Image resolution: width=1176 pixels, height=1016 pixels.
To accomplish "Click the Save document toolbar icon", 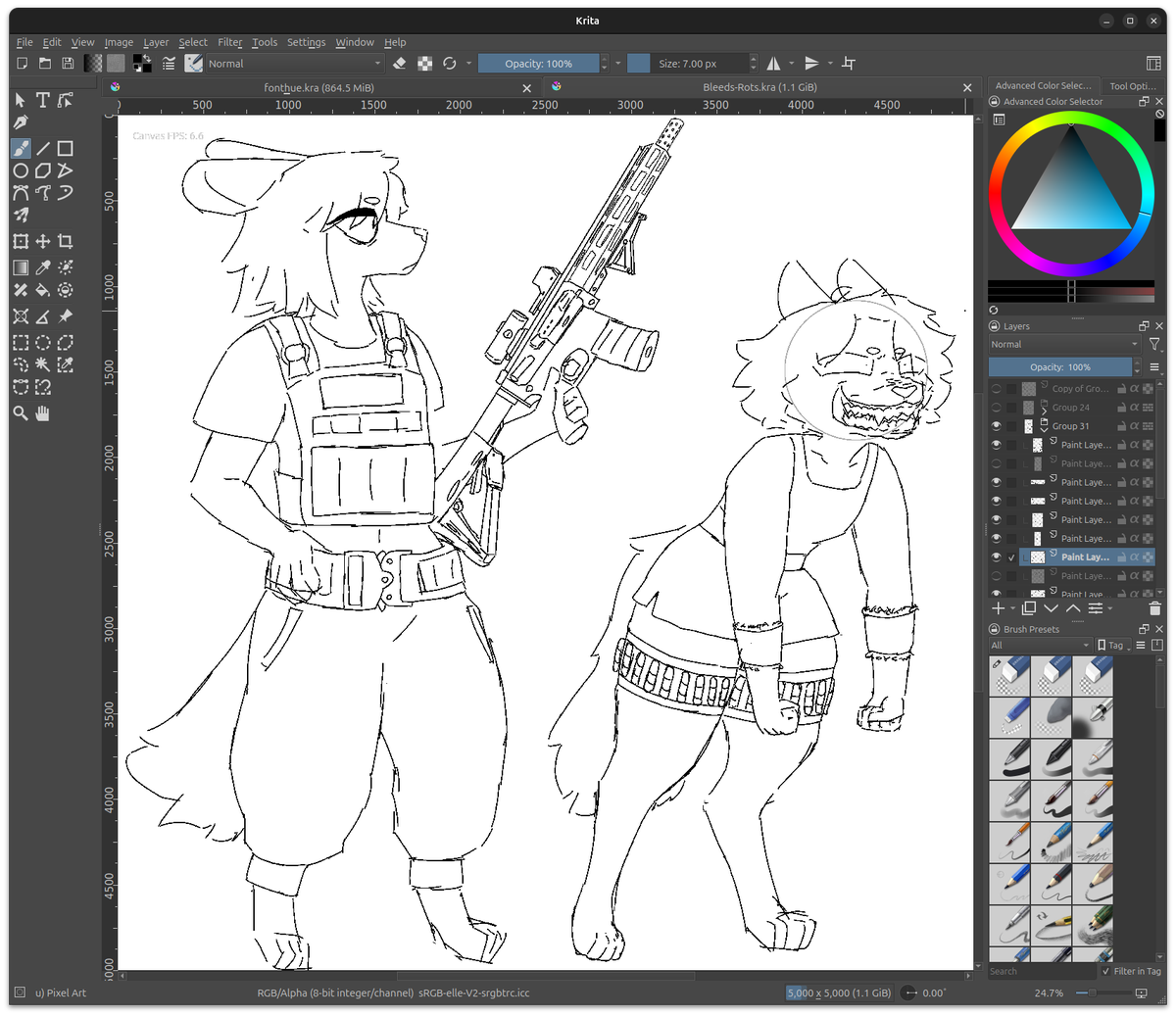I will click(x=68, y=63).
